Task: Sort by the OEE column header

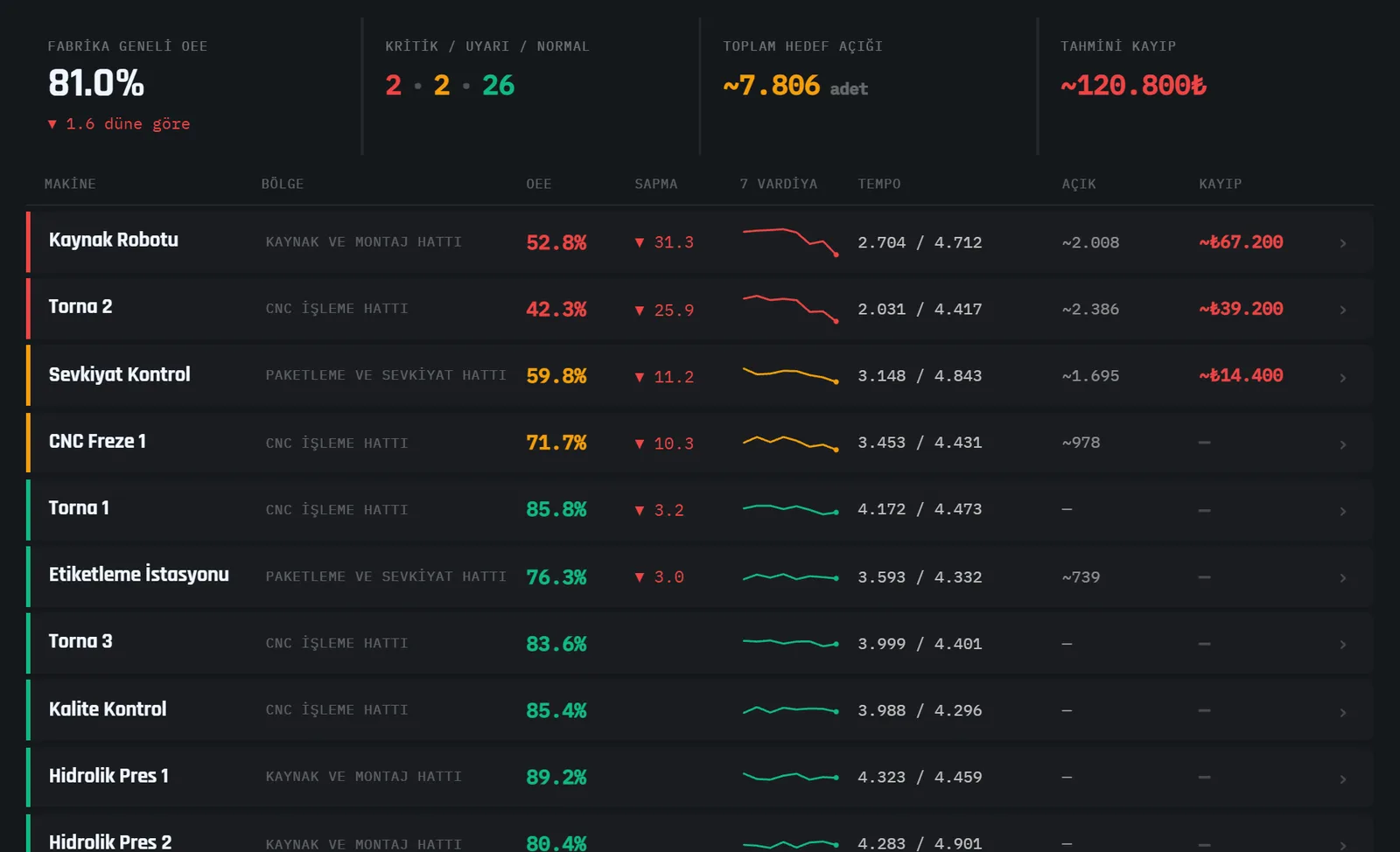Action: [x=539, y=184]
